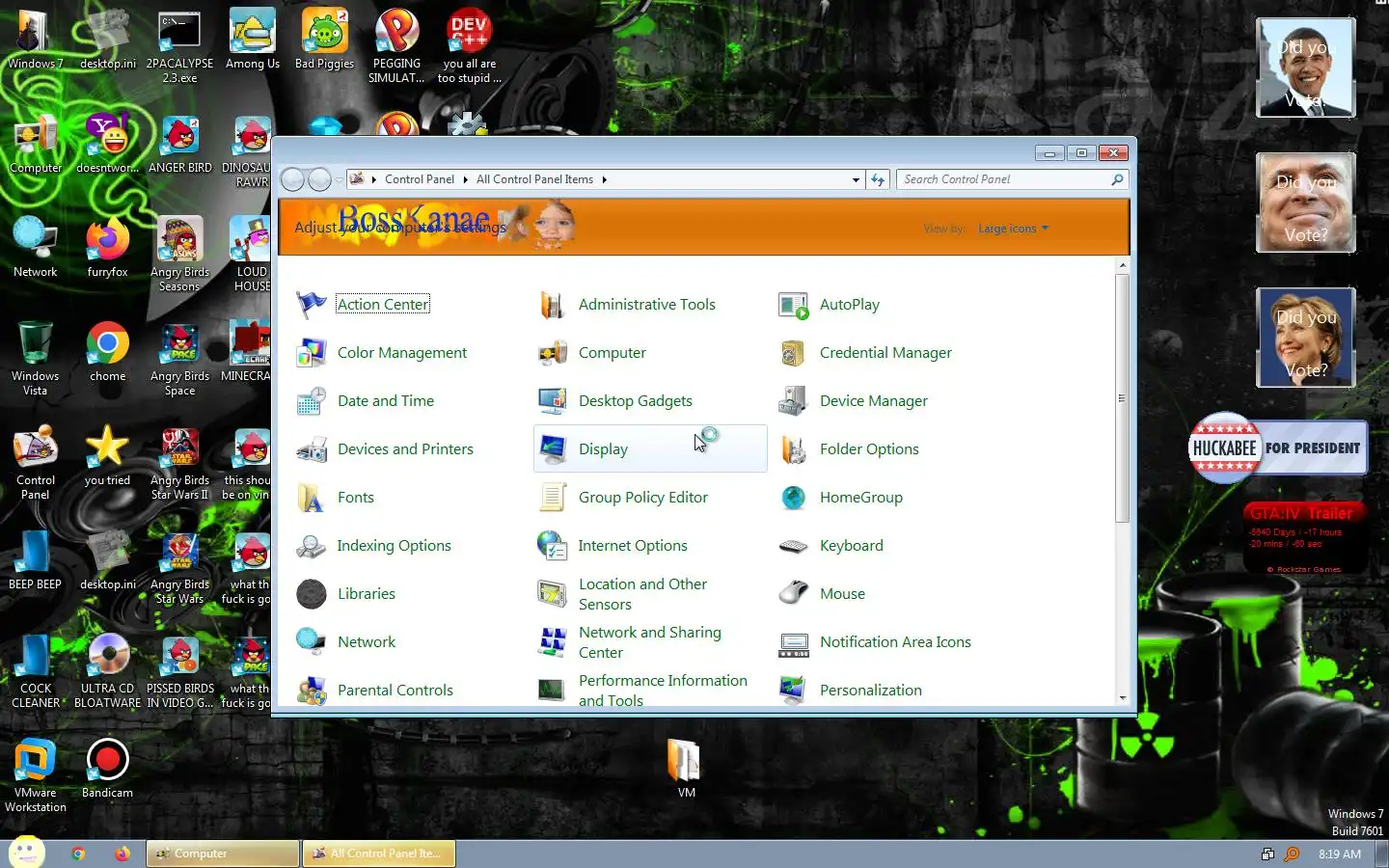Expand the arrow after All Control Panel Items
This screenshot has height=868, width=1389.
604,179
